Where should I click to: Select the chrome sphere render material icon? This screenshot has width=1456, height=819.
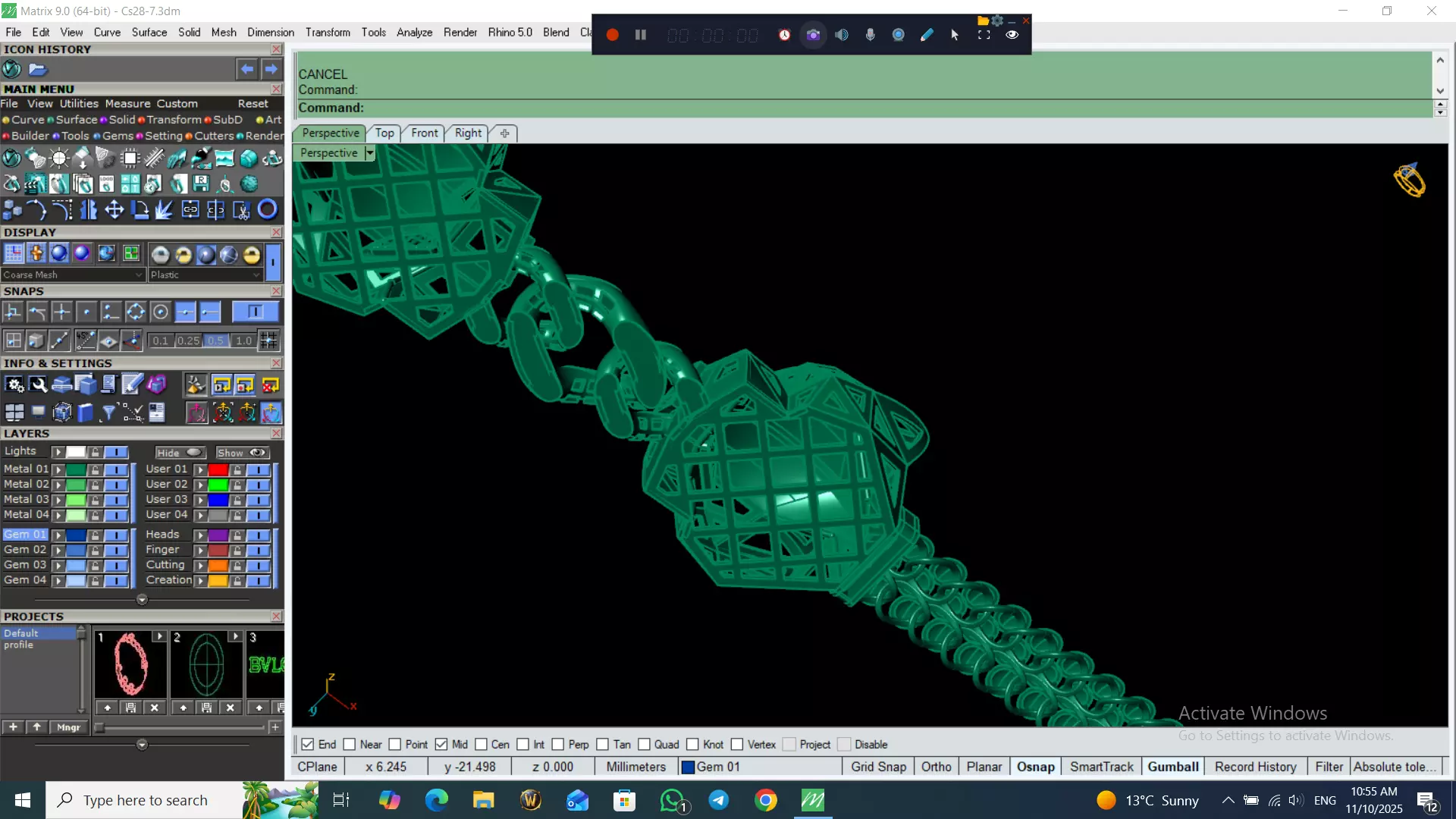coord(160,255)
